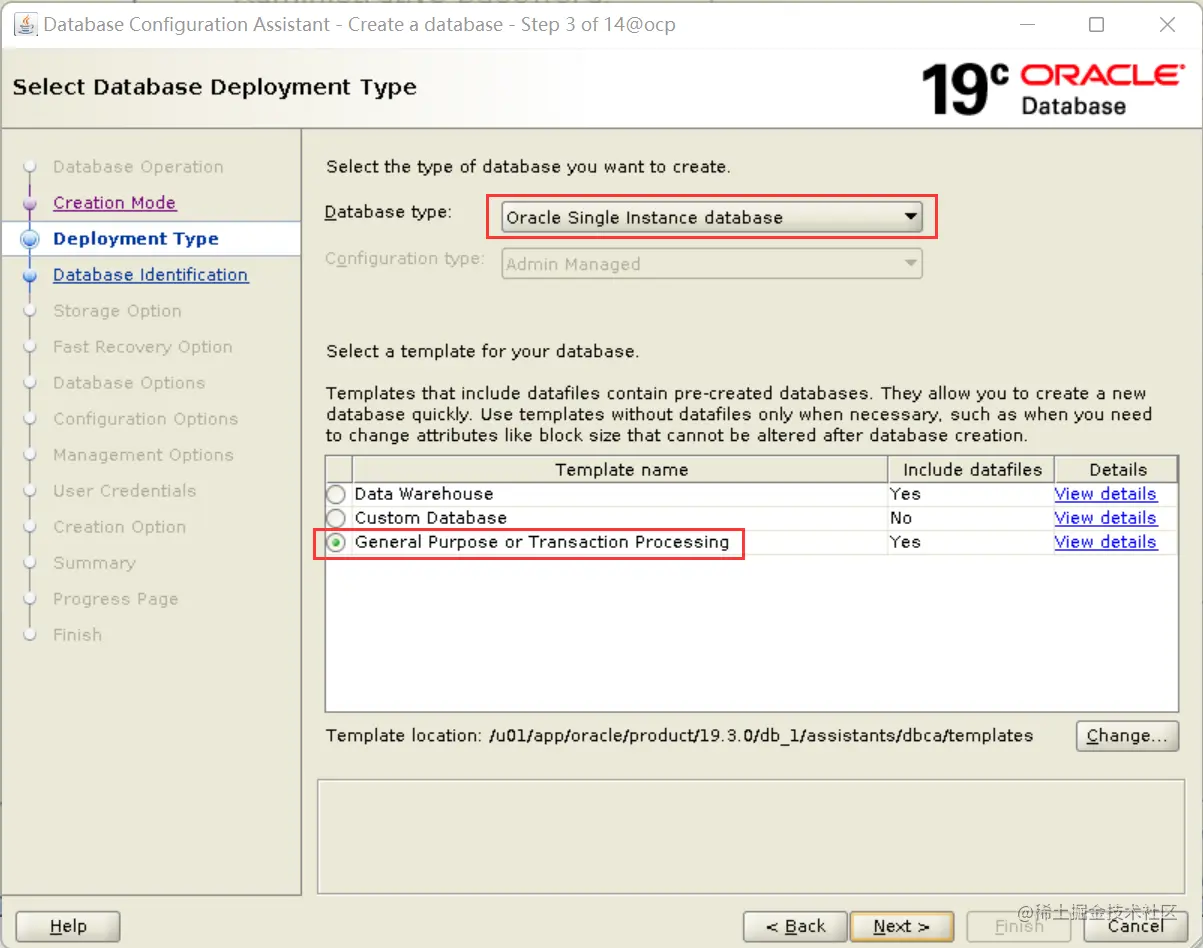Go to Creation Mode step

[114, 203]
